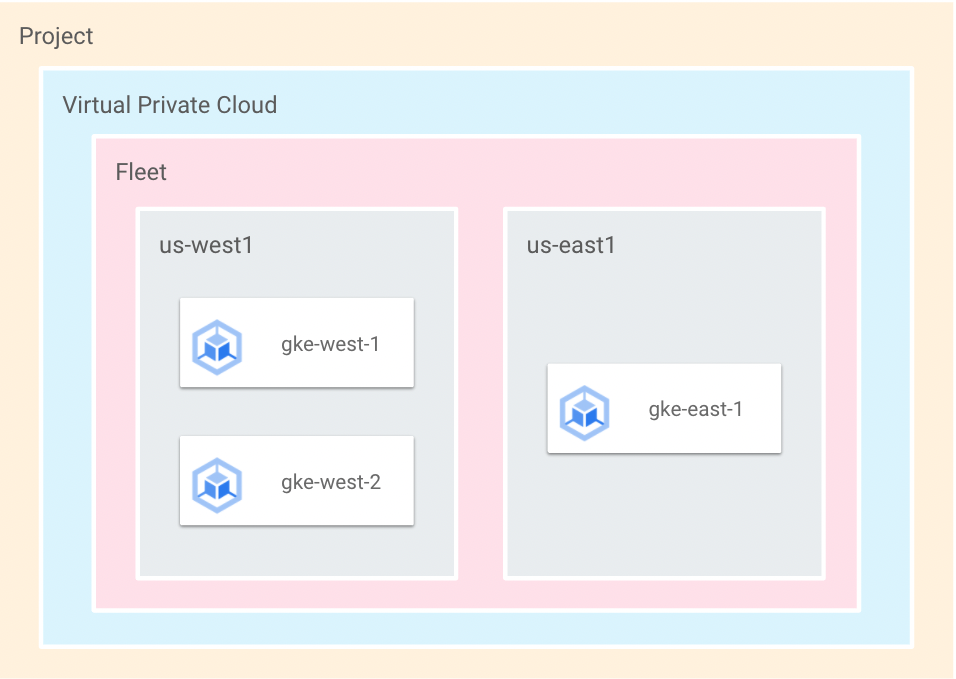Click the us-west1 region label

tap(206, 245)
